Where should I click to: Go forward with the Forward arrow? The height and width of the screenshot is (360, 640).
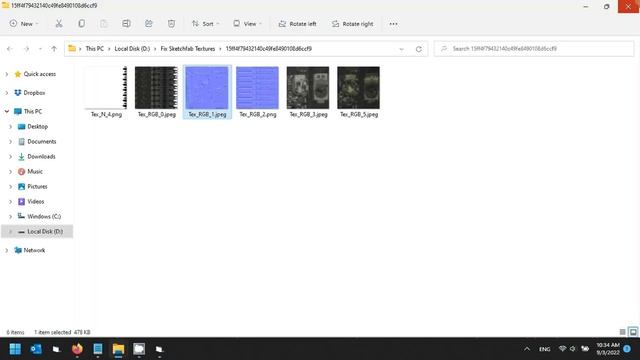coord(27,49)
